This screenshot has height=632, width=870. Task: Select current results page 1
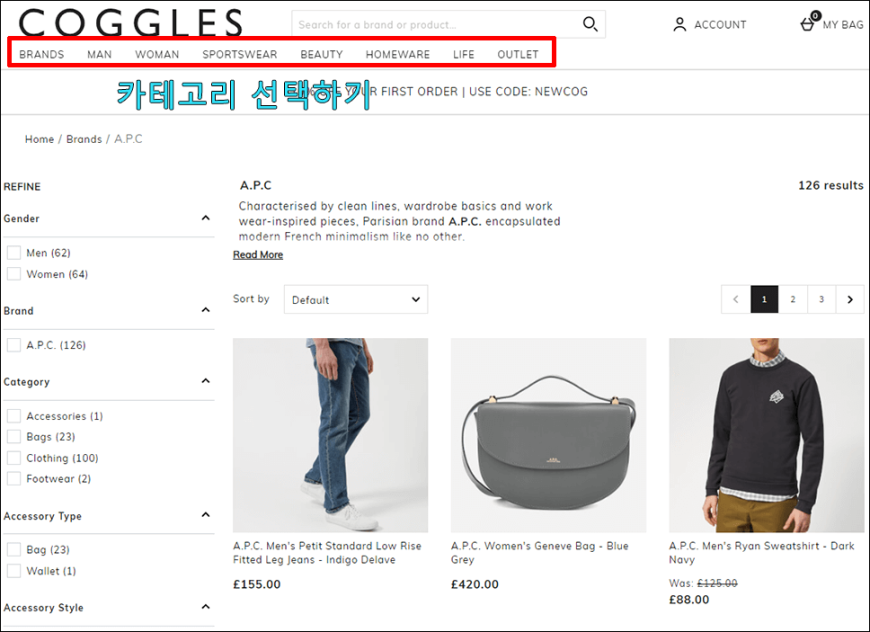coord(764,300)
